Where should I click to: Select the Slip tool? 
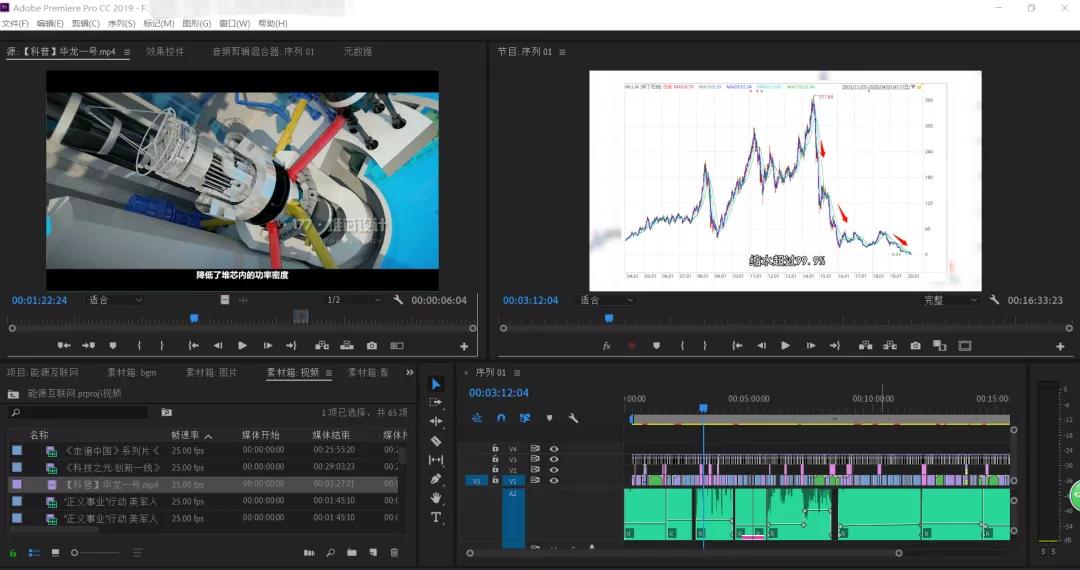tap(436, 460)
